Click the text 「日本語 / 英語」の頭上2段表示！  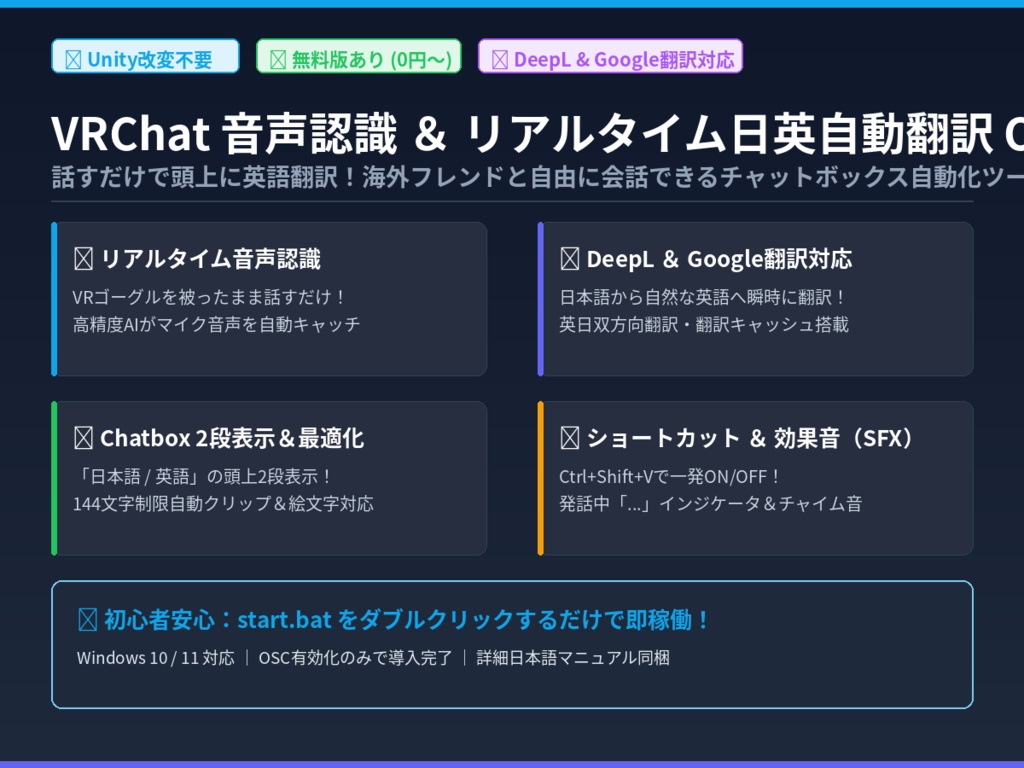[x=204, y=477]
